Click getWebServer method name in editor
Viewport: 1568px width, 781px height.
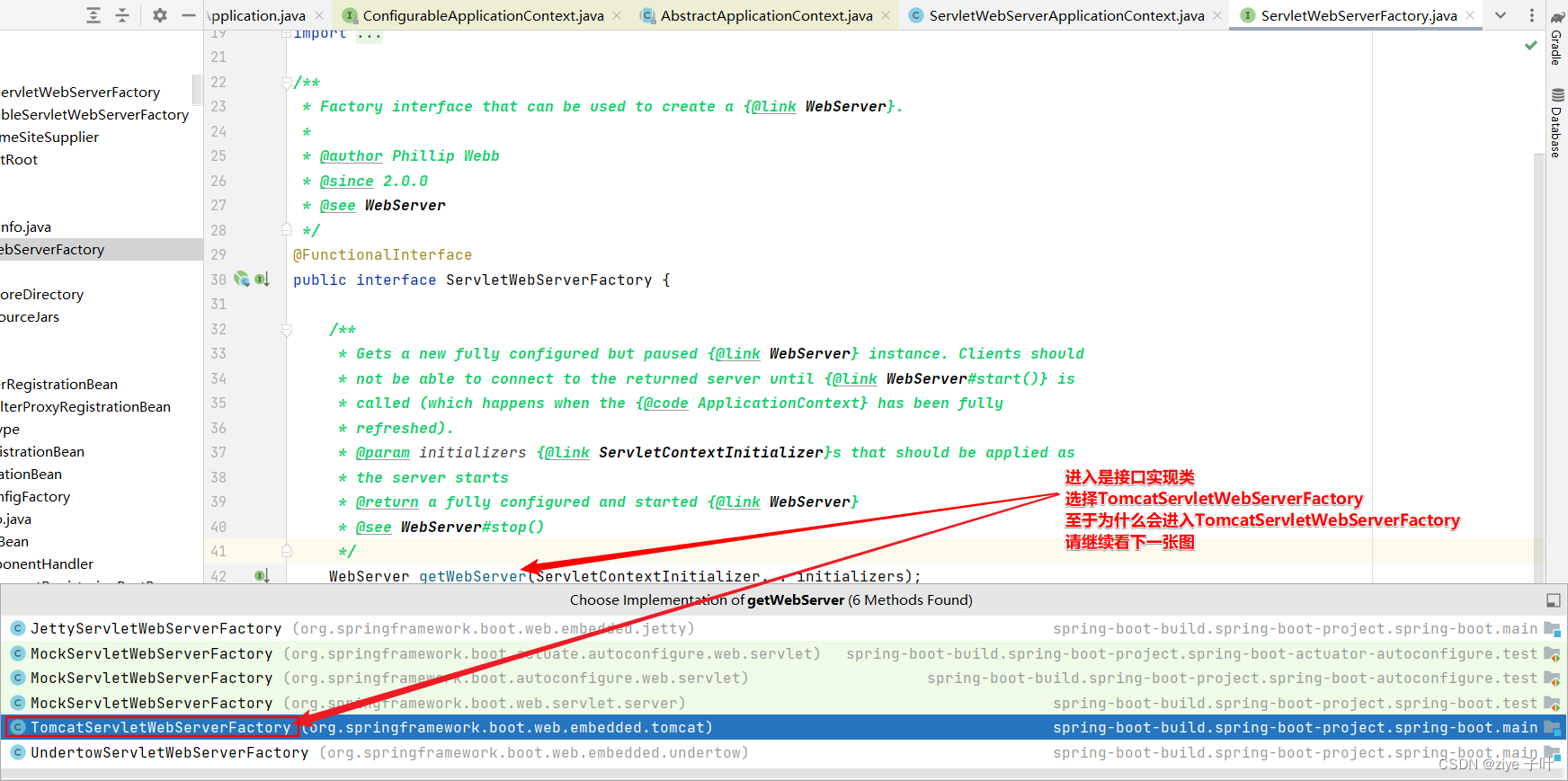pyautogui.click(x=473, y=576)
